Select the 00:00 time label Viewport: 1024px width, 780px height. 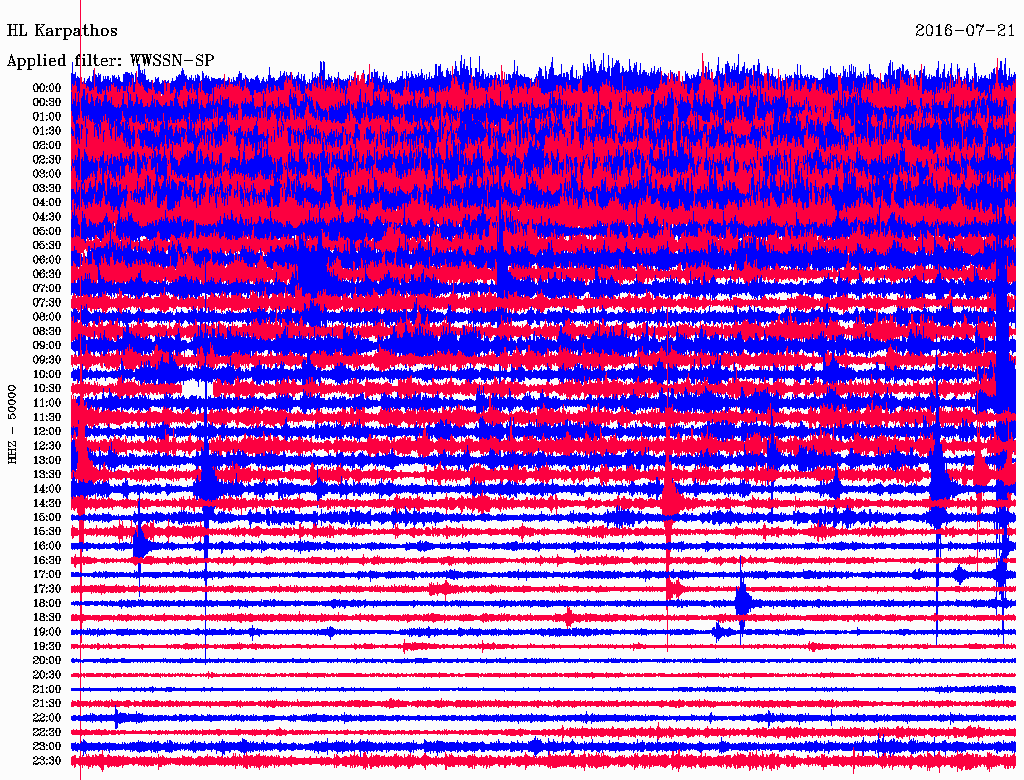tap(47, 88)
